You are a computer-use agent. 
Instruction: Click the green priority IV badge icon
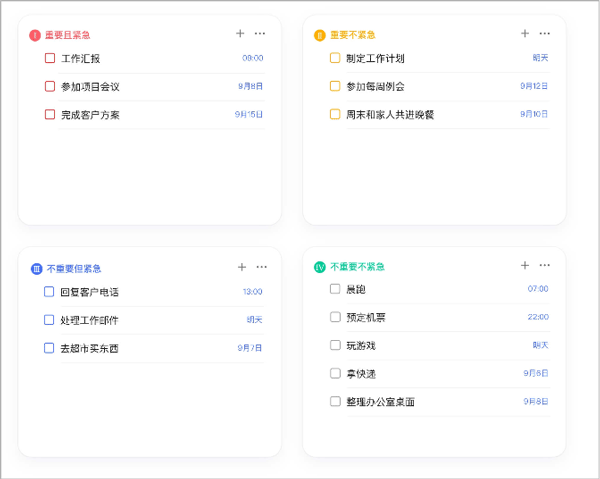click(x=320, y=267)
